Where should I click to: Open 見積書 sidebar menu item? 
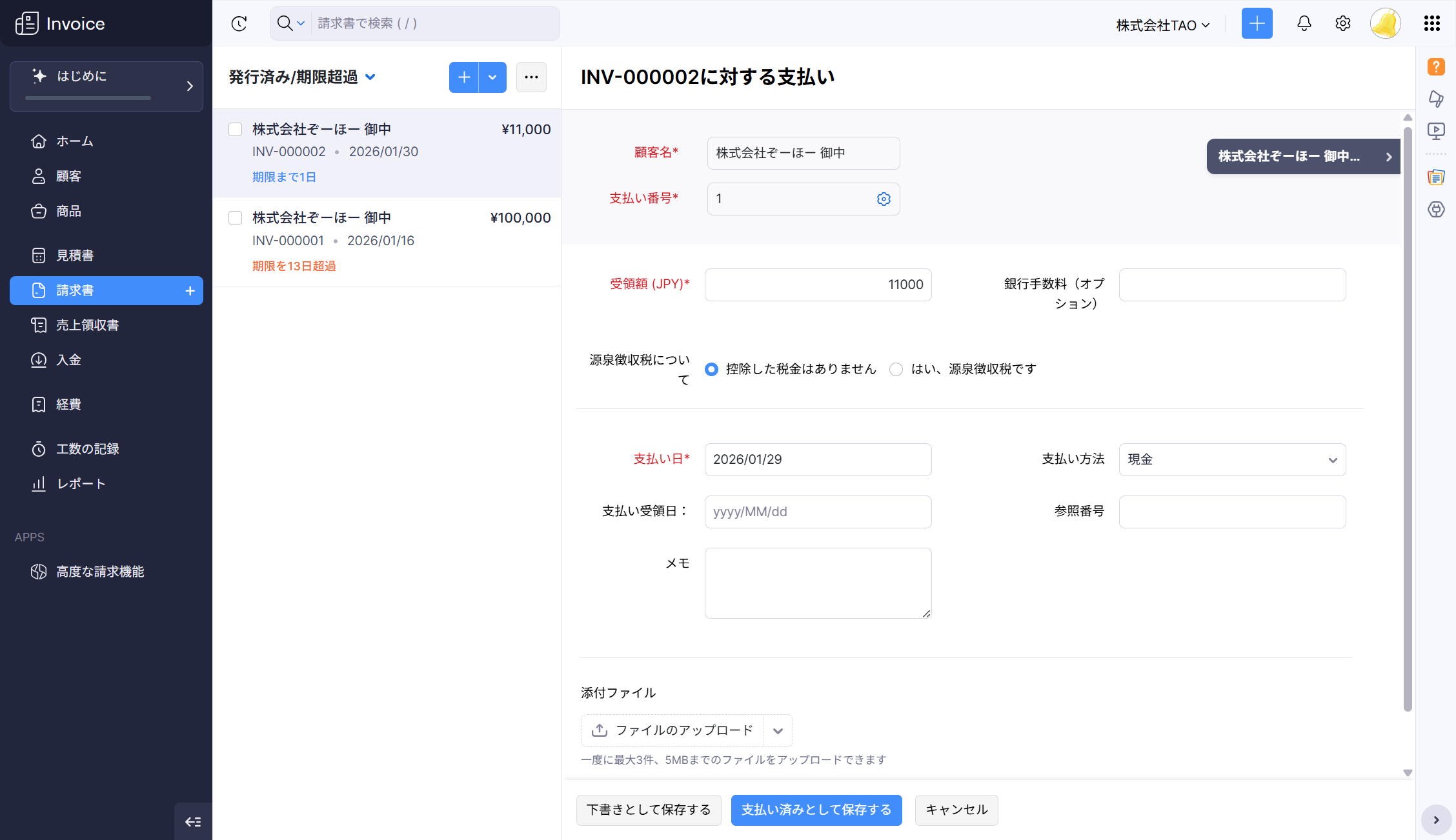coord(75,255)
